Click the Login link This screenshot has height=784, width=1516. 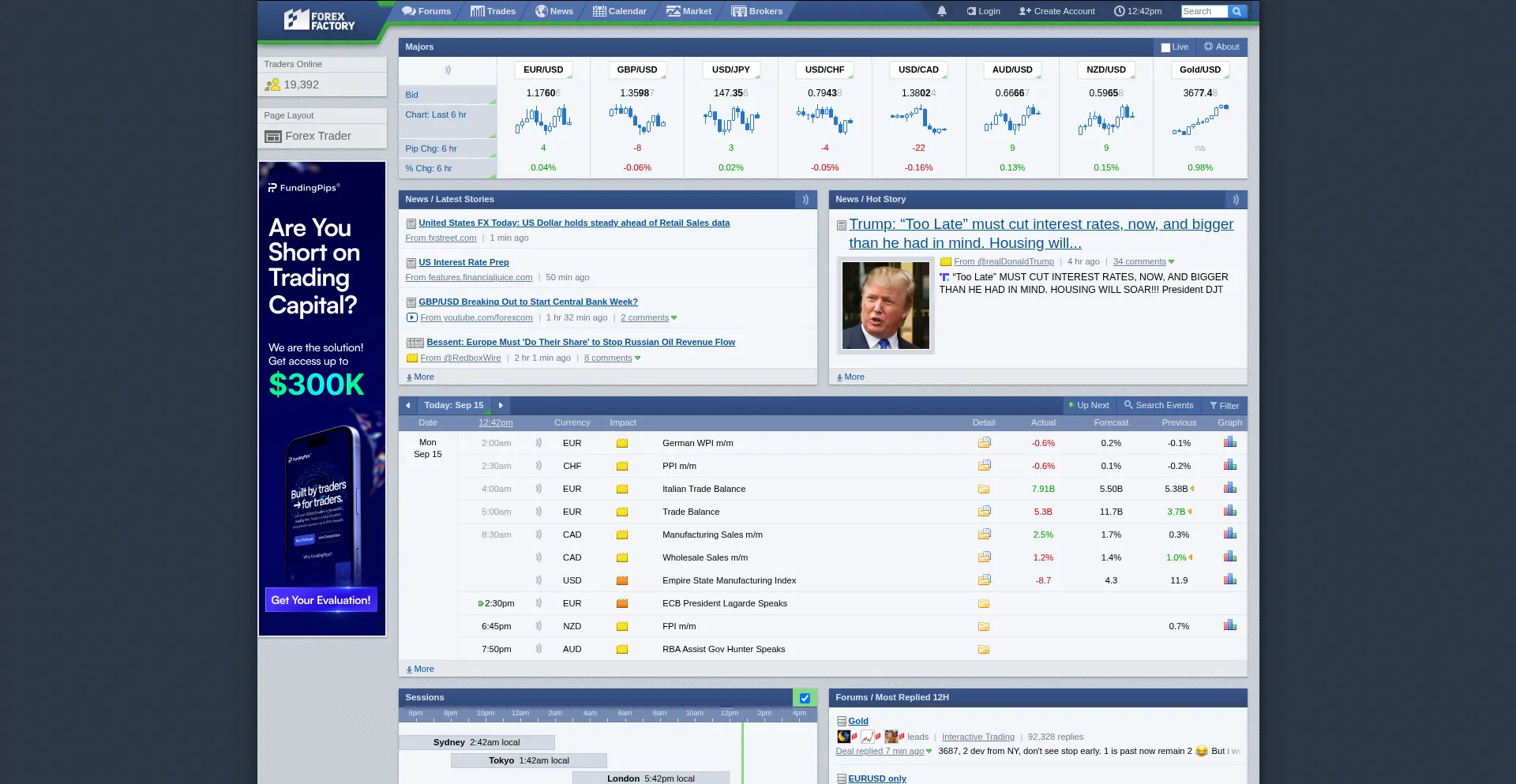(x=984, y=11)
